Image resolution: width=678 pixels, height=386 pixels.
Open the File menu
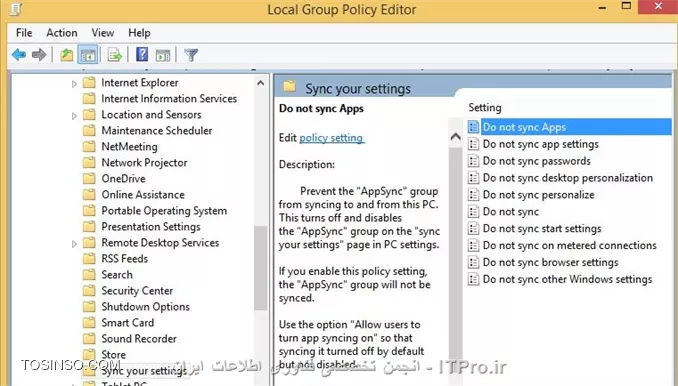(x=24, y=33)
